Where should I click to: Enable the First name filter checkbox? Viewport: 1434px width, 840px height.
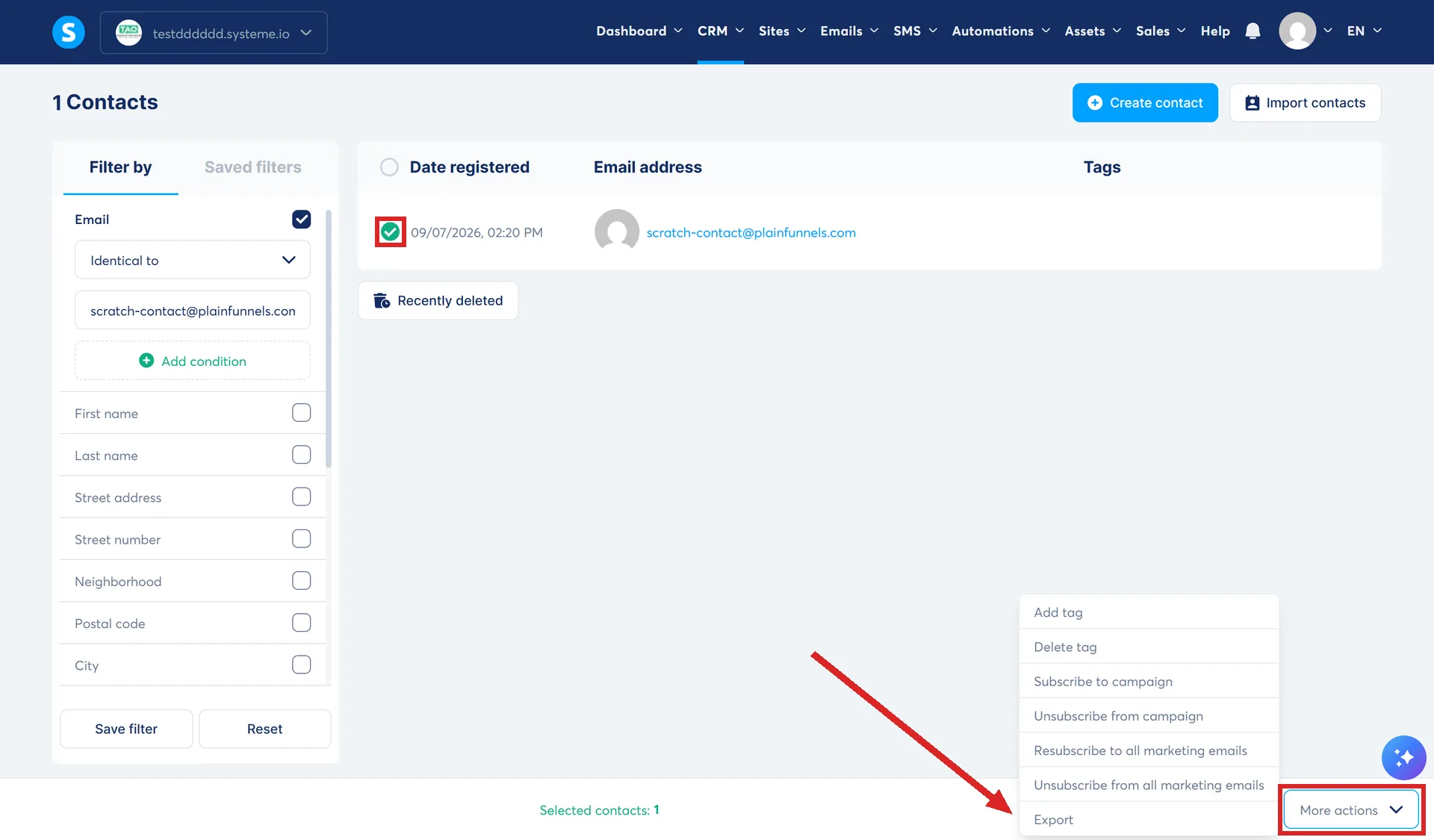pyautogui.click(x=301, y=412)
